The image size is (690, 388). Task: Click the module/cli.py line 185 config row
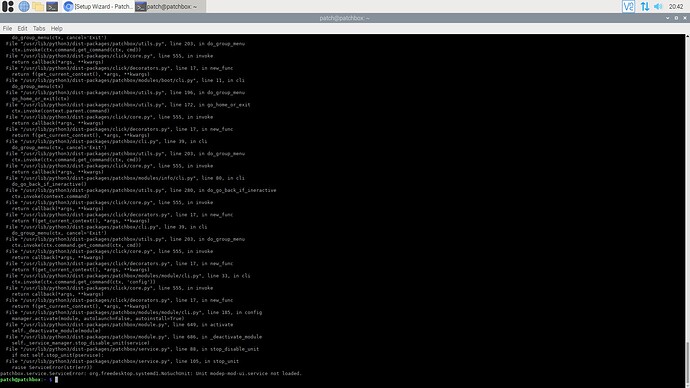pos(134,312)
